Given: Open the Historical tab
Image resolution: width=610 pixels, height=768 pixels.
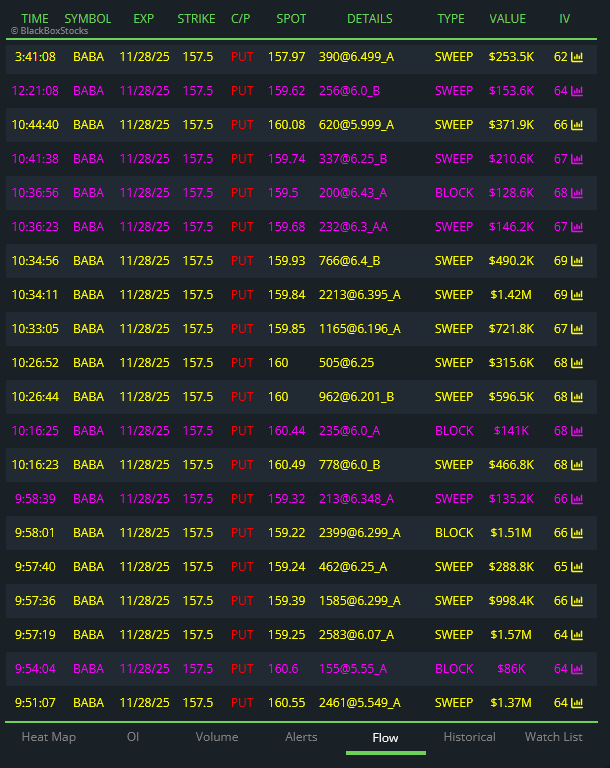Looking at the screenshot, I should [x=469, y=737].
